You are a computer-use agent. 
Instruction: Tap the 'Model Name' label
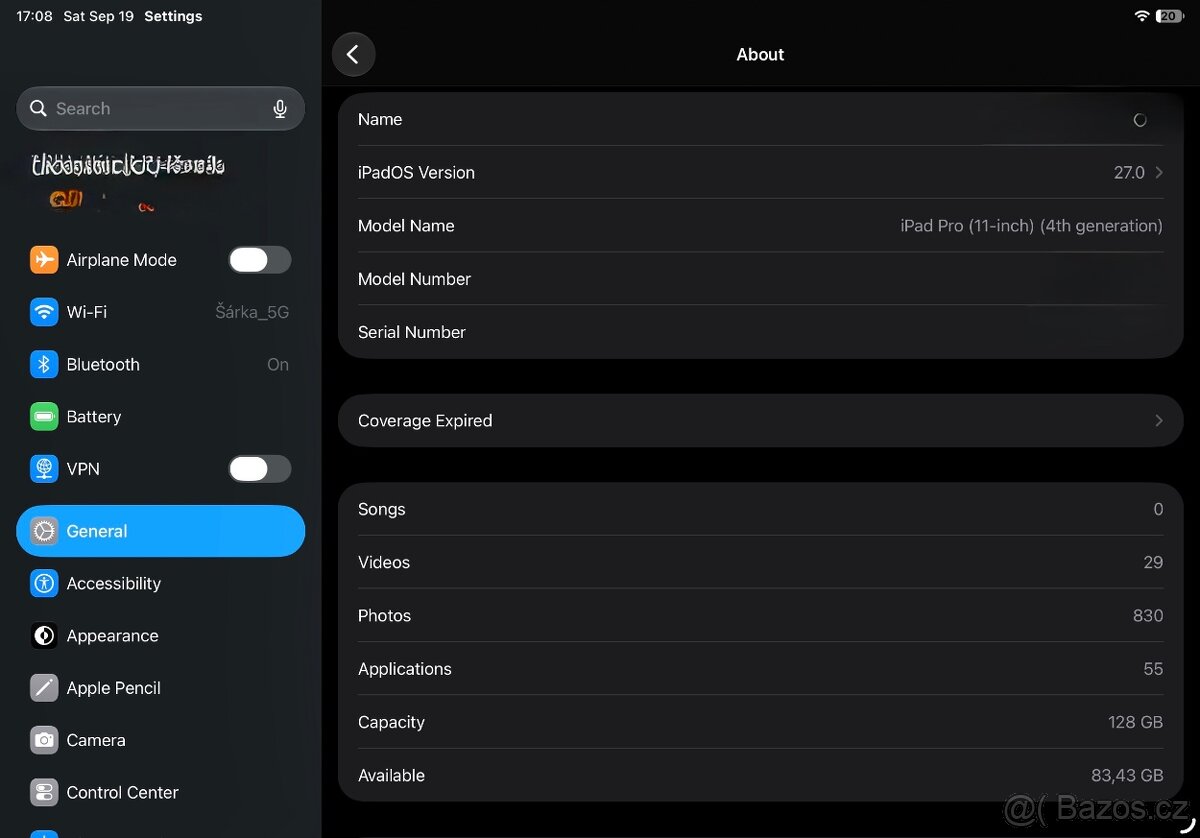point(406,226)
